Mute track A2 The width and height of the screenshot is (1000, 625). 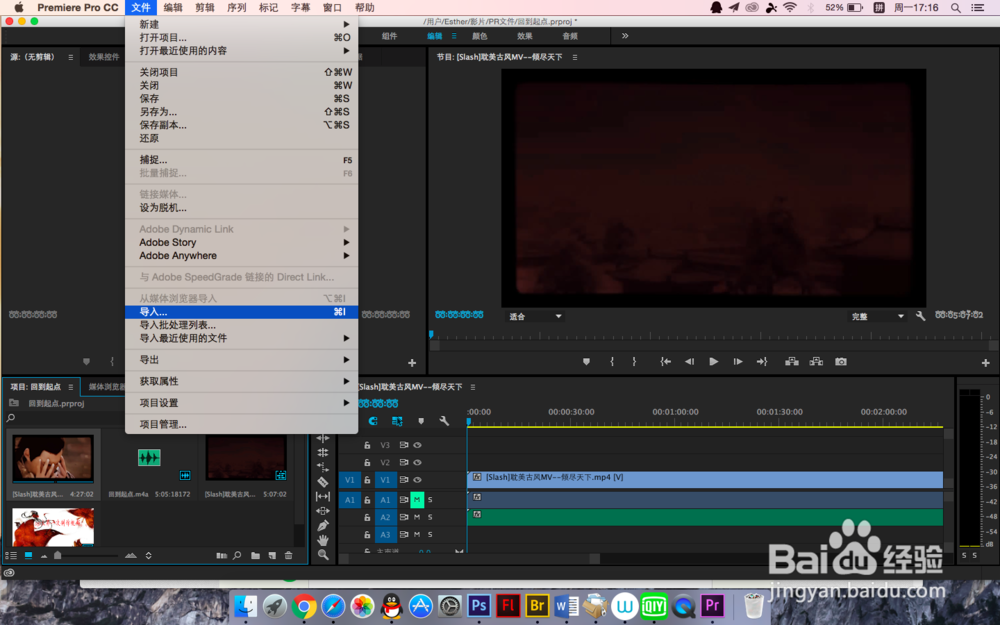click(416, 517)
